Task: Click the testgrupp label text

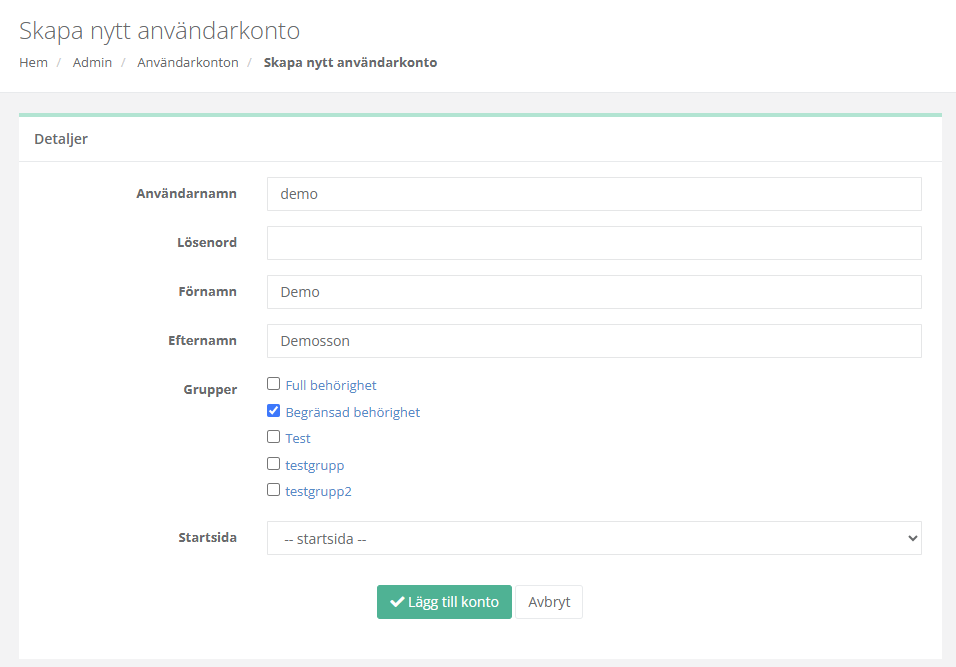Action: 315,465
